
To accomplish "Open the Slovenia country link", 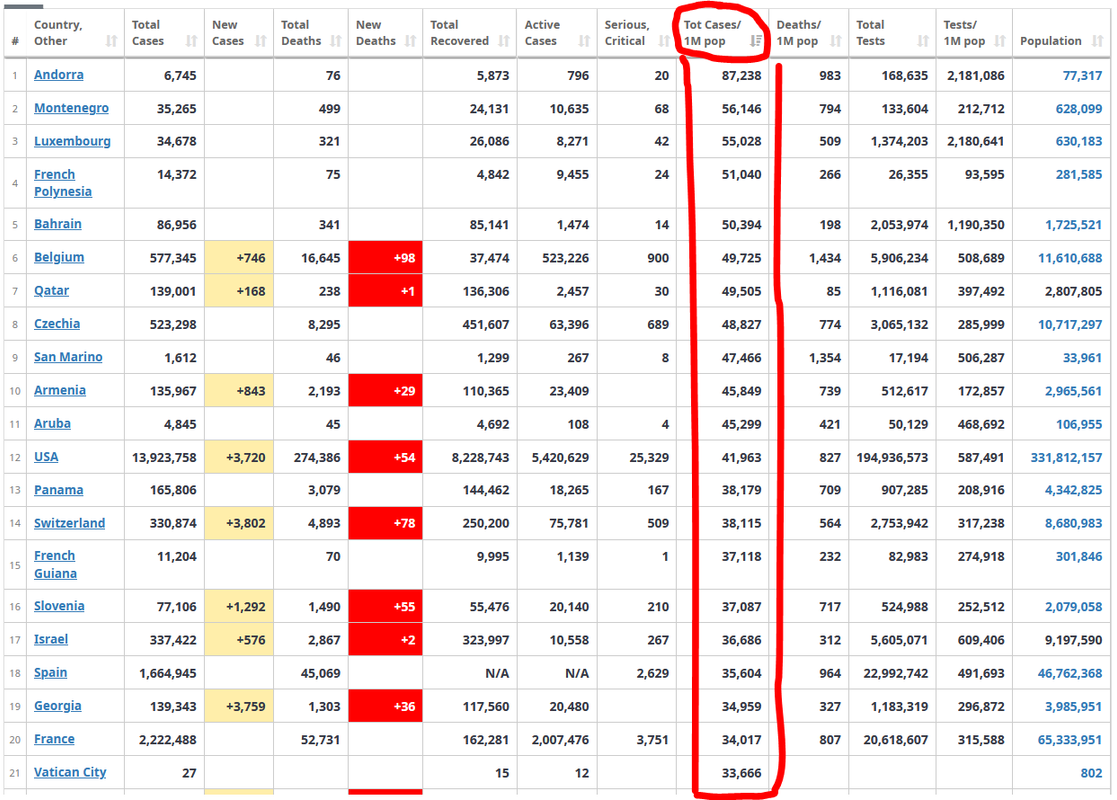I will pos(59,606).
